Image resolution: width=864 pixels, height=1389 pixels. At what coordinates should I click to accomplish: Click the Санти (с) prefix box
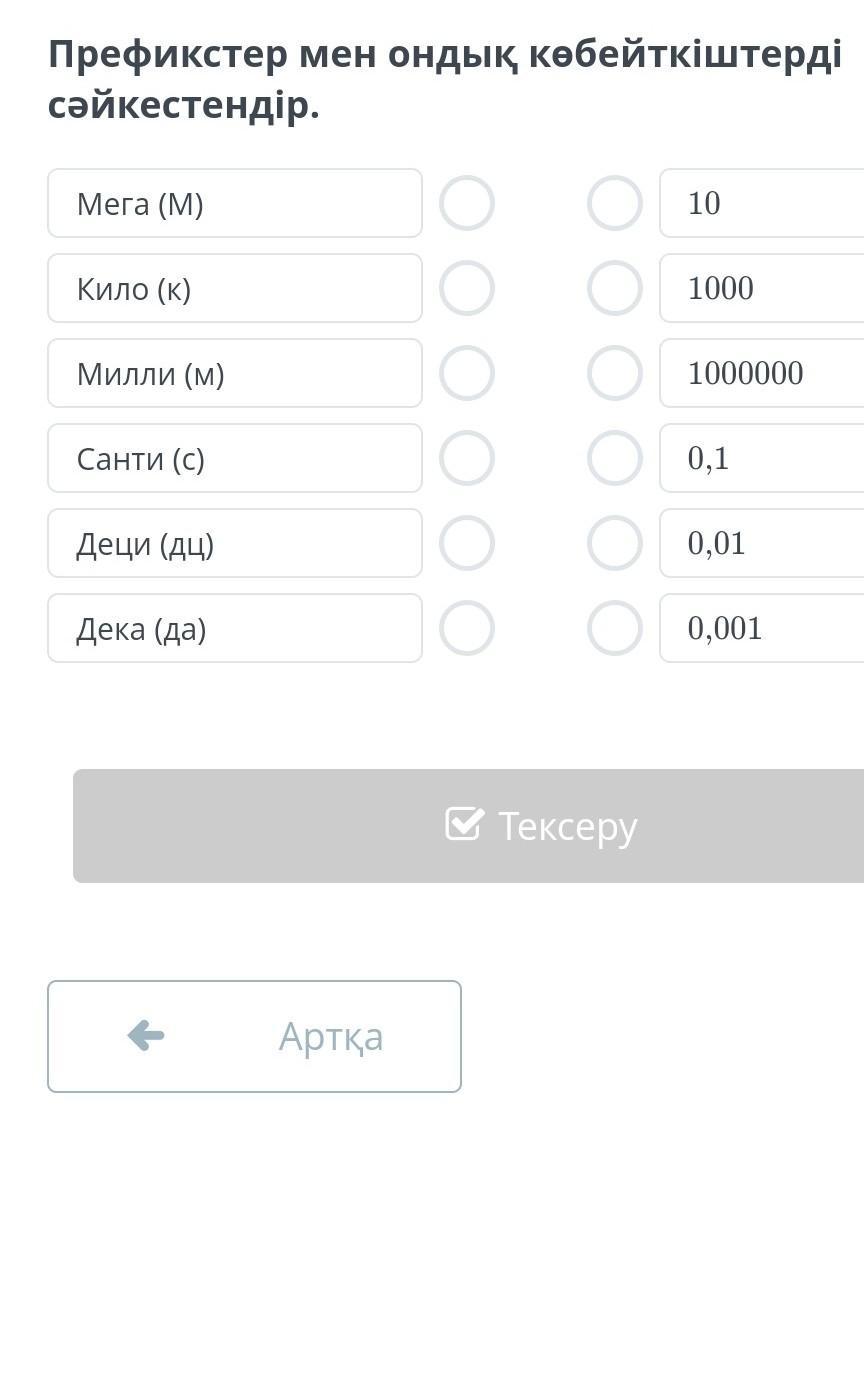coord(235,458)
